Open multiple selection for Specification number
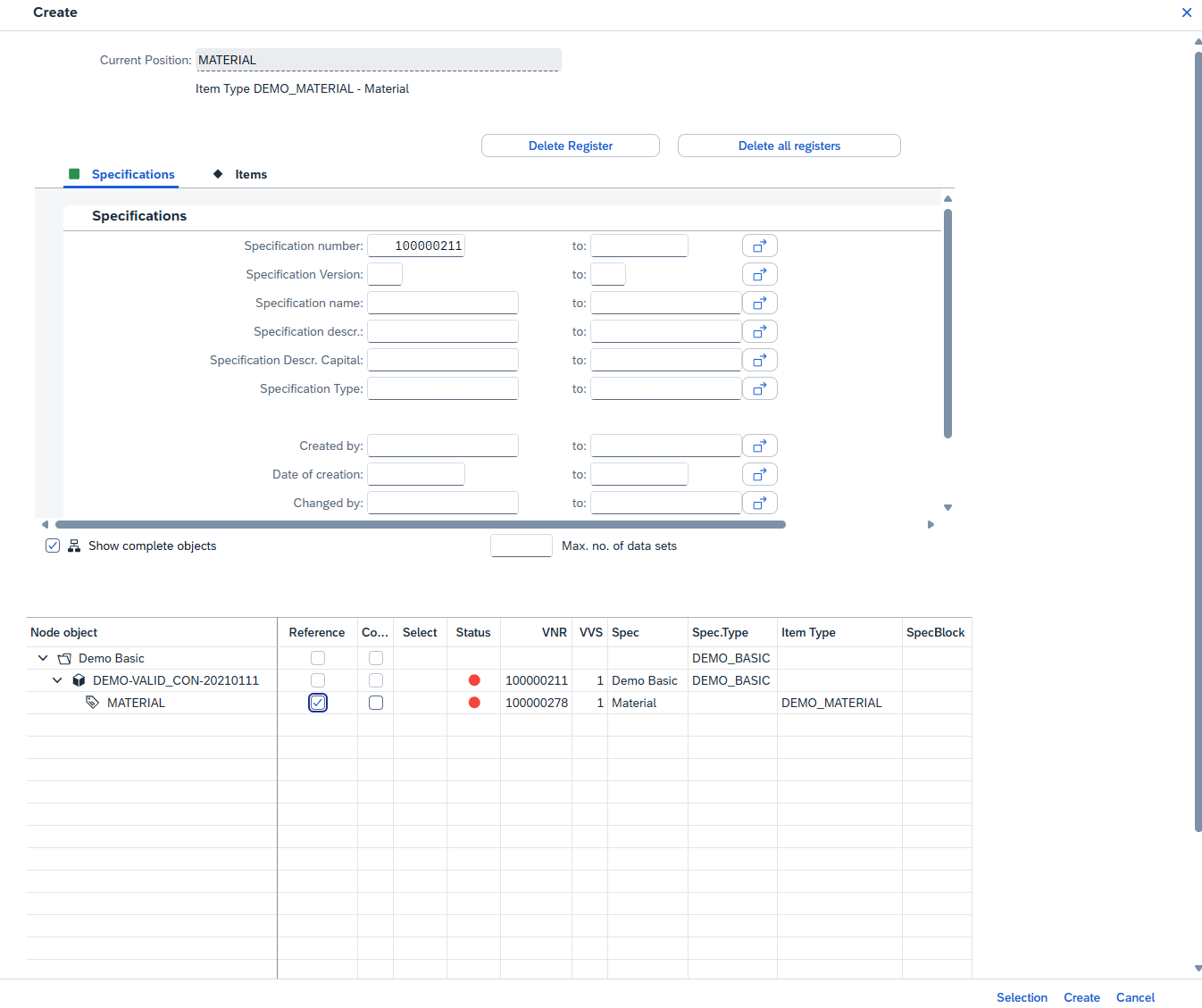The image size is (1202, 1008). point(759,246)
